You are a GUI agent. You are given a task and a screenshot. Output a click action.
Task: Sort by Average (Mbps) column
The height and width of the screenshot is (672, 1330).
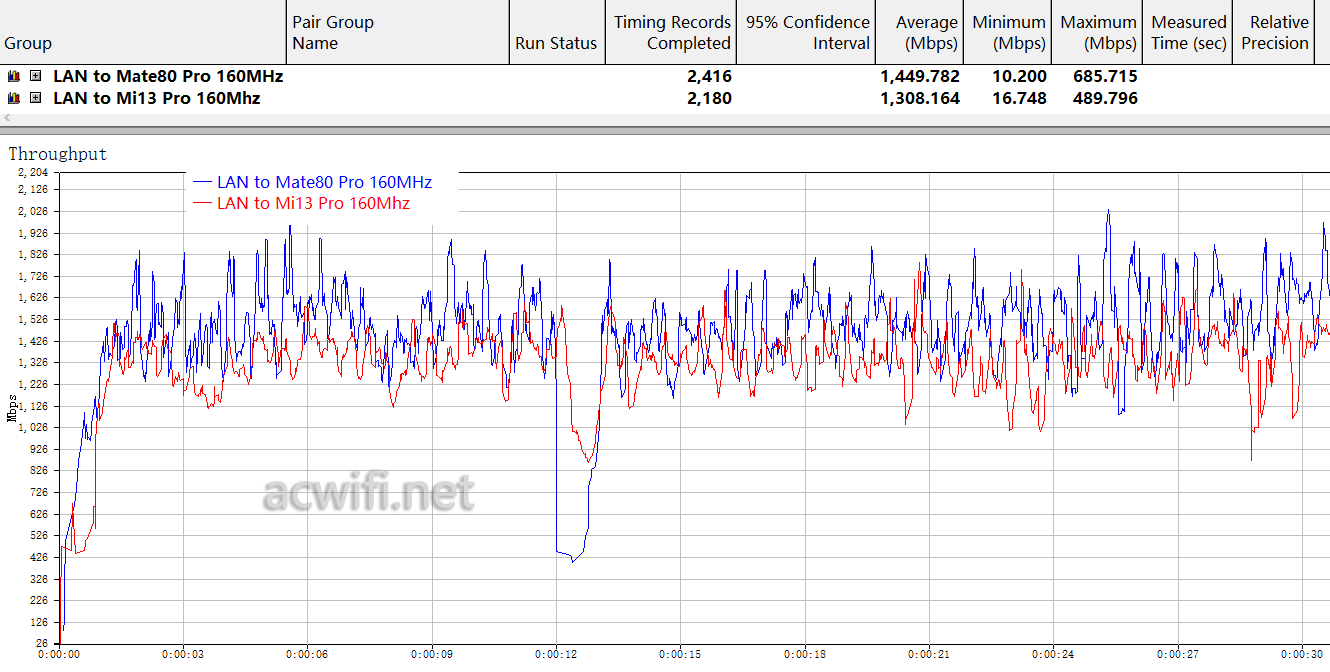tap(926, 33)
